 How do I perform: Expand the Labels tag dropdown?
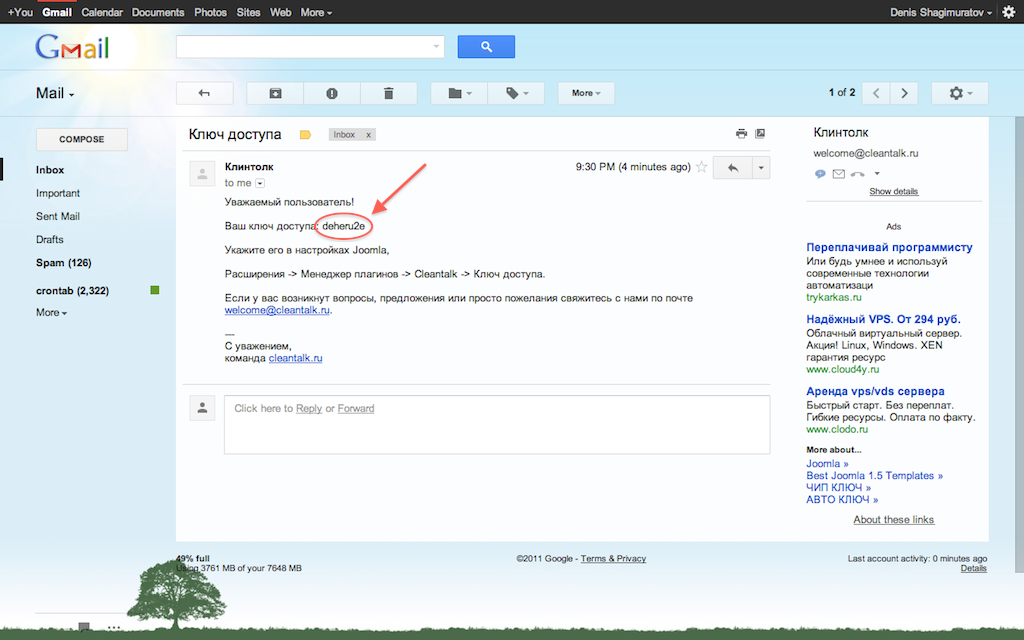(x=516, y=93)
